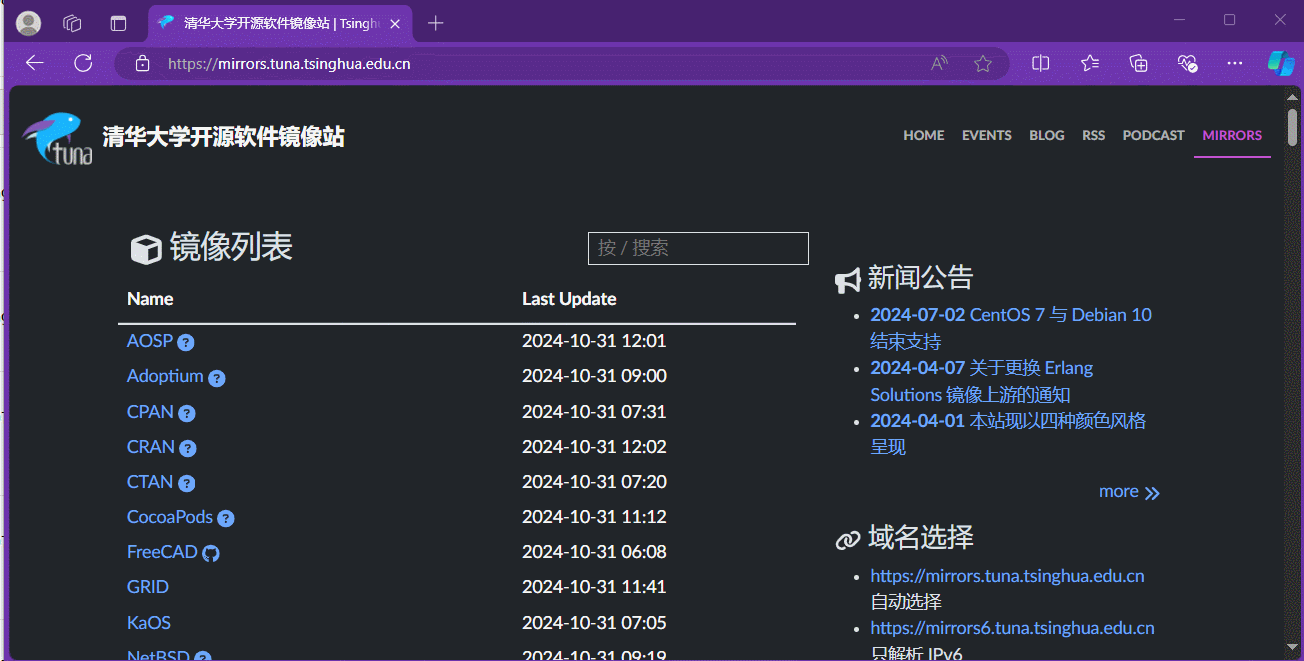Open the tab actions menu icon
The image size is (1304, 661).
coord(118,23)
